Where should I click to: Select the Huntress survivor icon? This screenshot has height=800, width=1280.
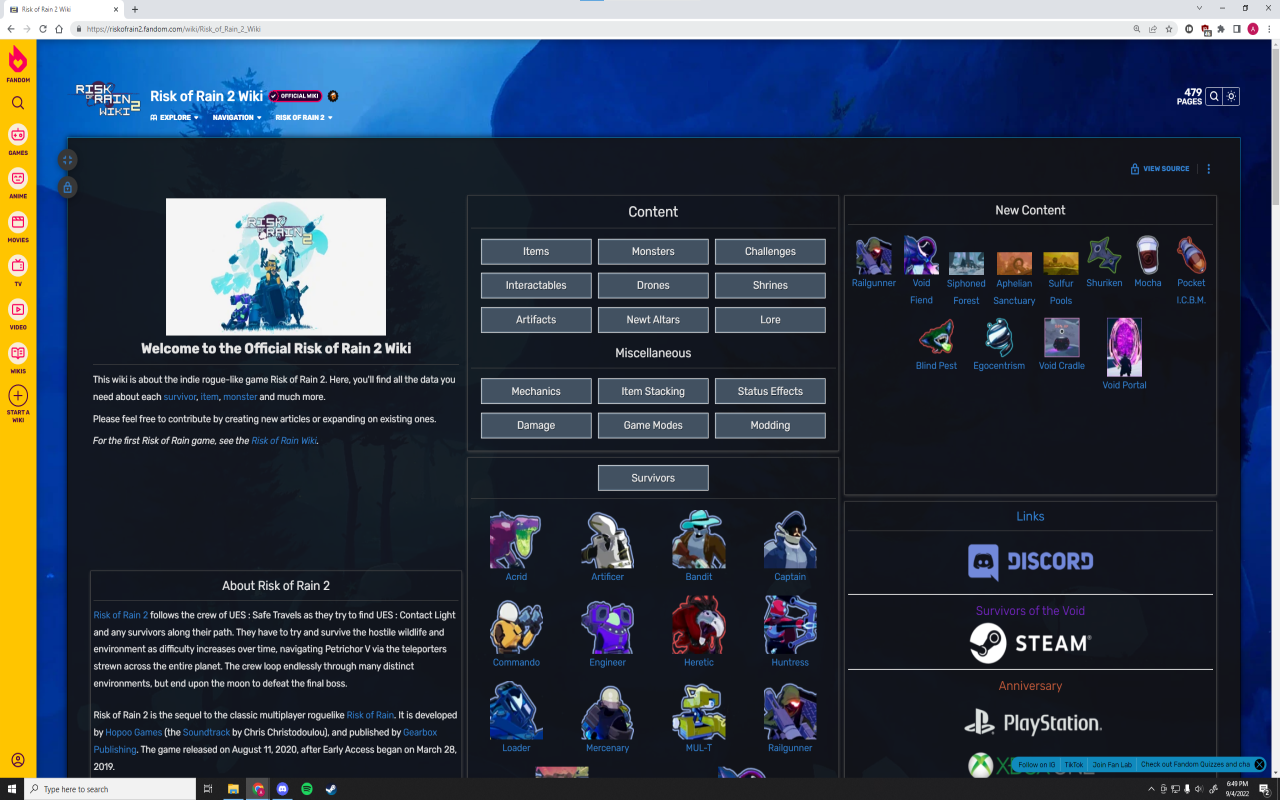[790, 625]
